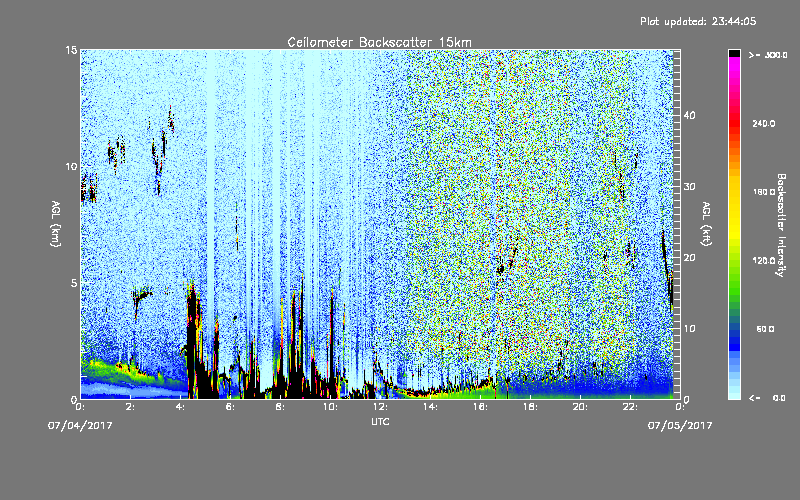
Task: Pick the black top cap of colorbar
Action: [734, 53]
